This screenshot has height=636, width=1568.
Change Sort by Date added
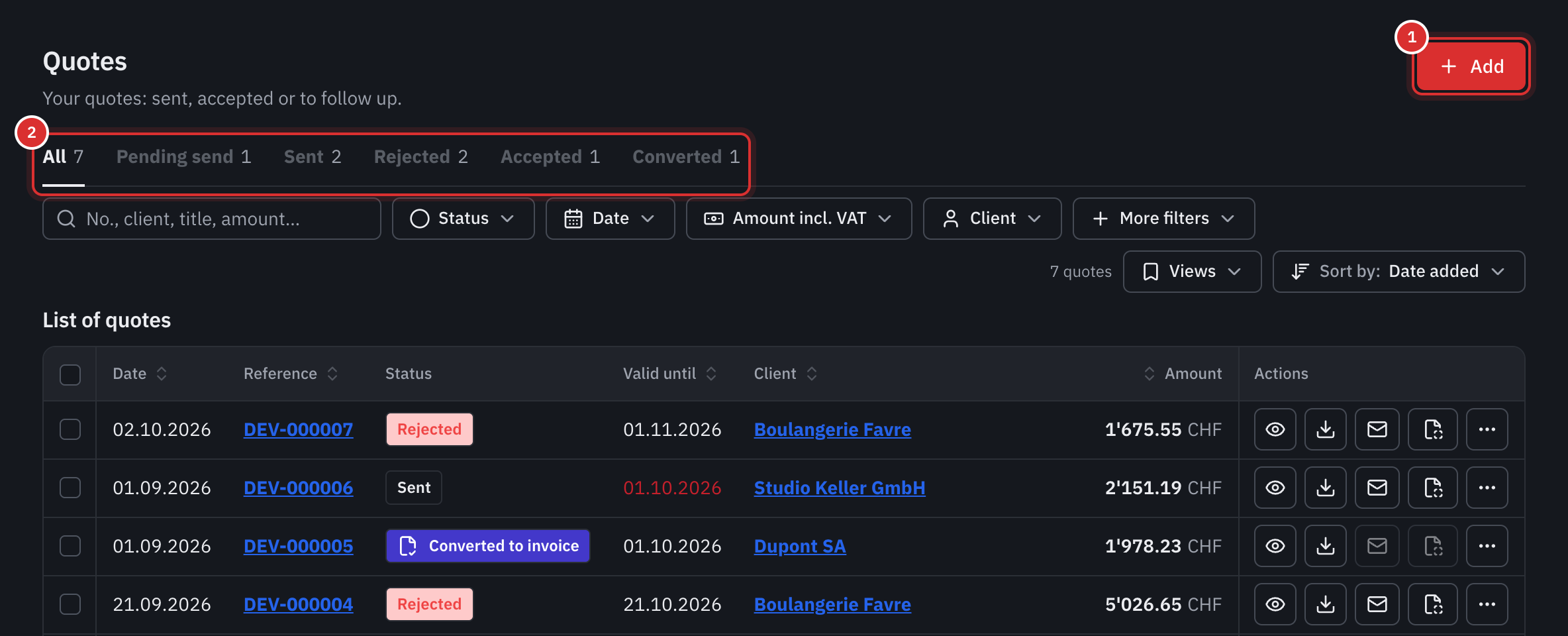pos(1398,272)
